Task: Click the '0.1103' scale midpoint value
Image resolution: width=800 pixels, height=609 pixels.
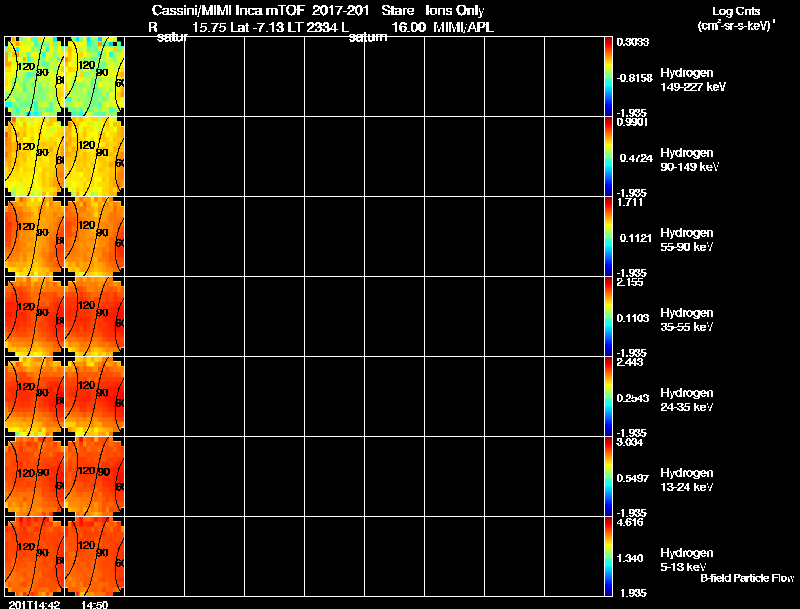Action: [633, 318]
